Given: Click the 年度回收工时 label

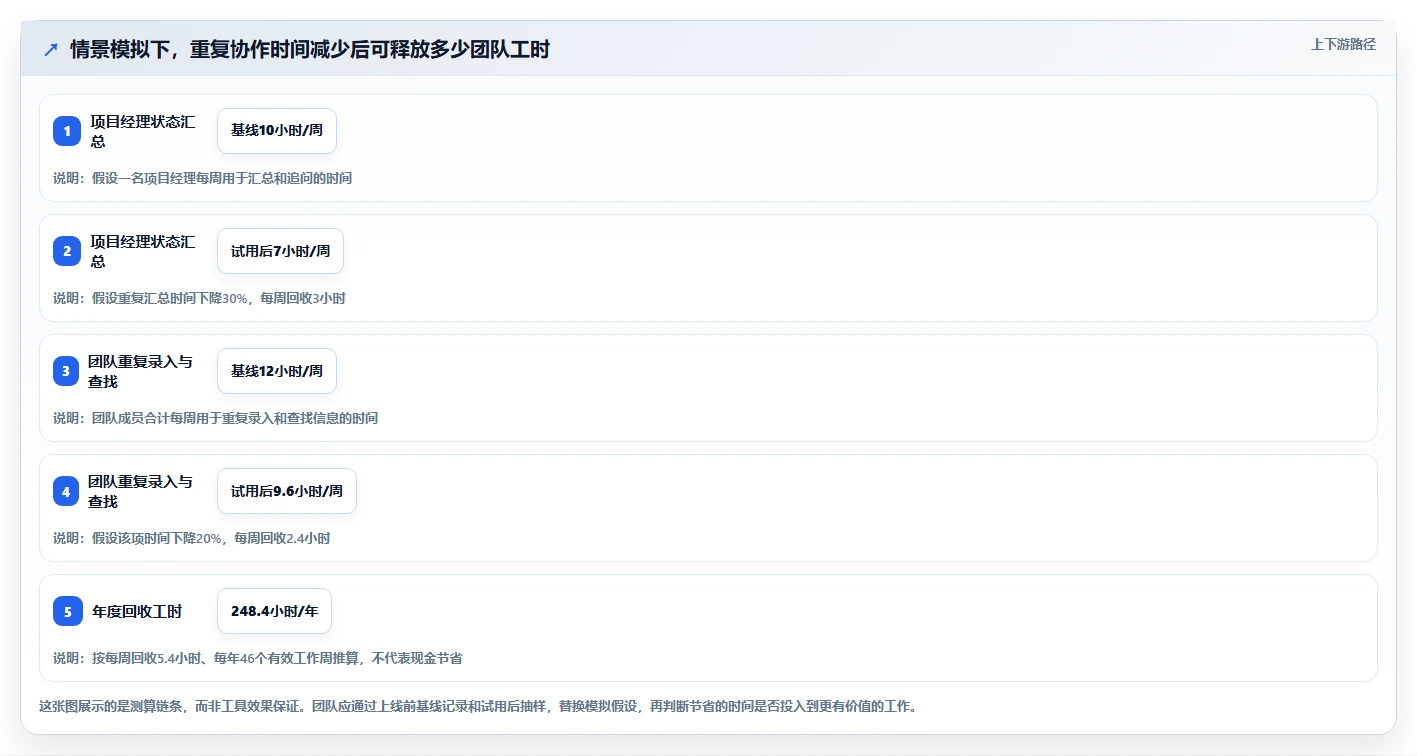Looking at the screenshot, I should (137, 611).
